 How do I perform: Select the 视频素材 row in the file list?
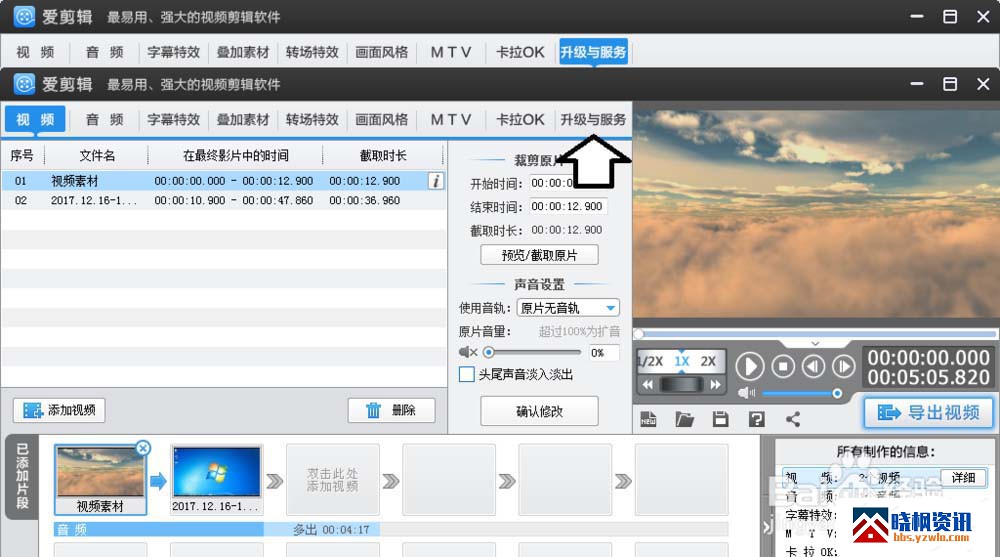223,181
